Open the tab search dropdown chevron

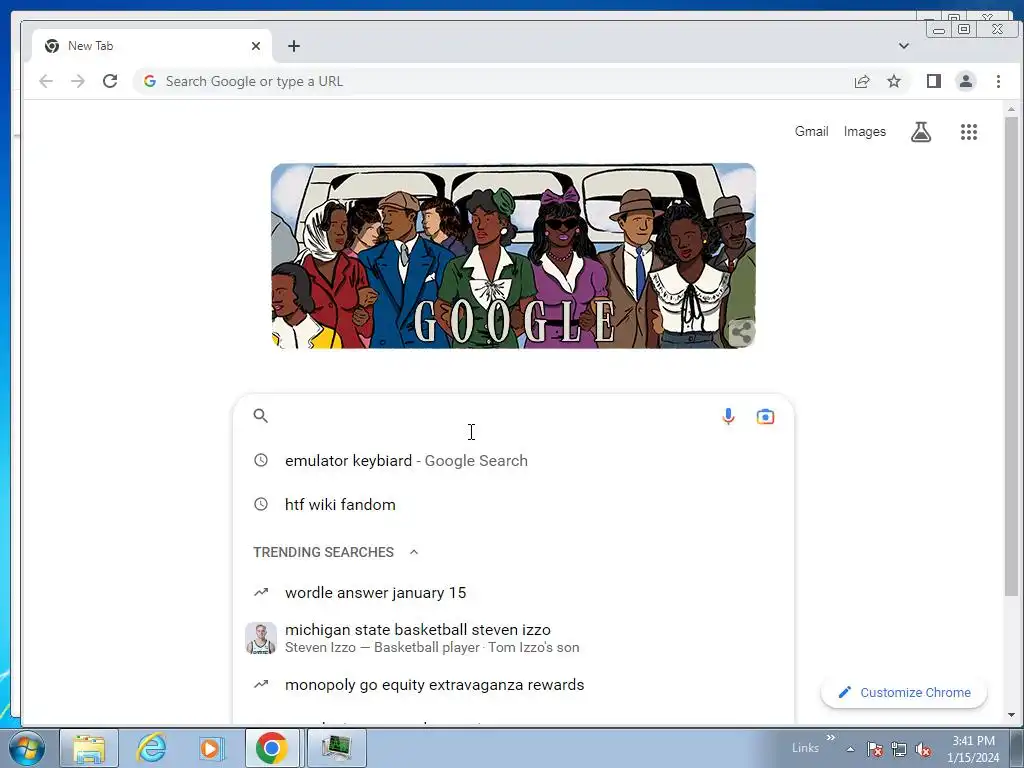(904, 46)
